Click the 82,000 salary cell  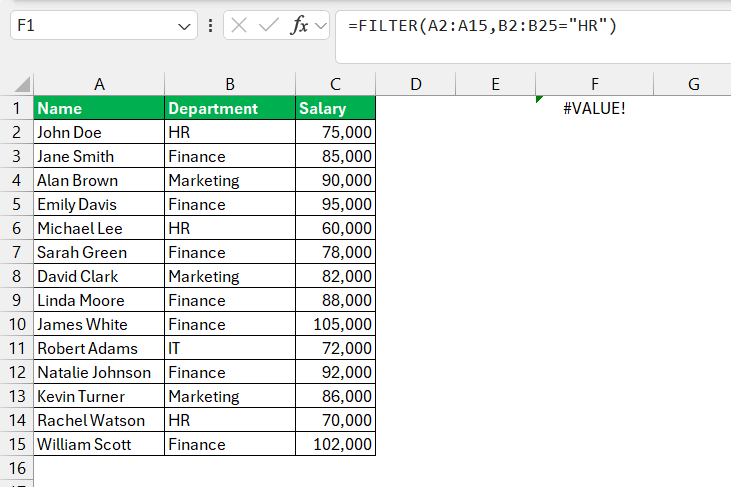335,276
